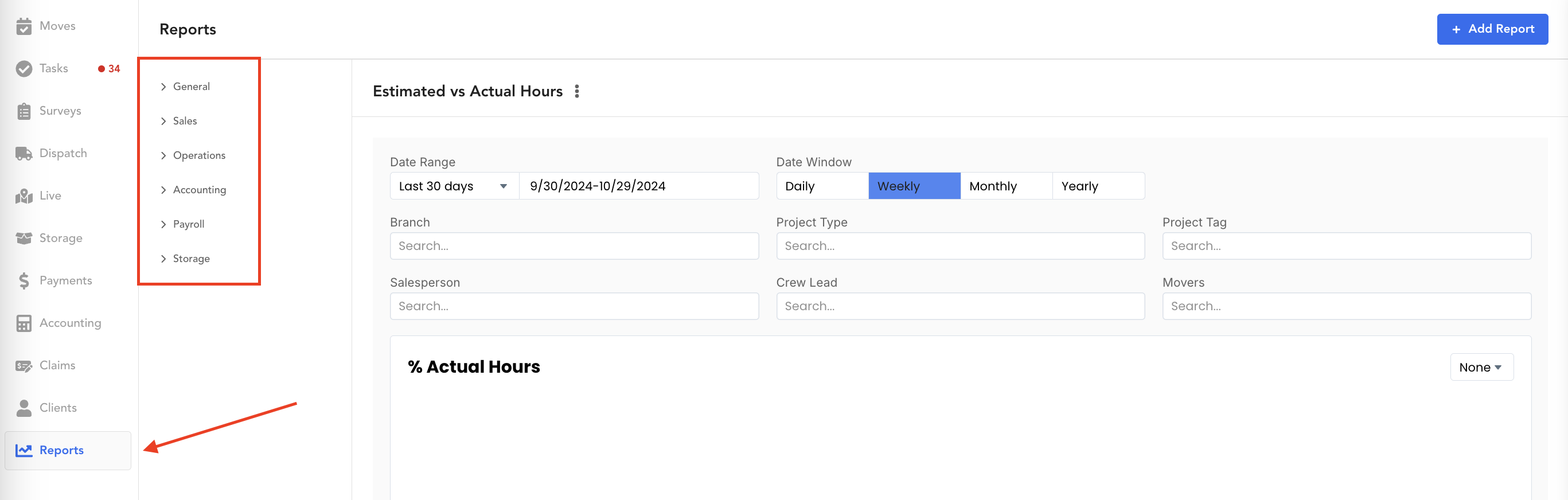Click the Dispatch truck icon
Screen dimensions: 1568x500
pyautogui.click(x=24, y=154)
